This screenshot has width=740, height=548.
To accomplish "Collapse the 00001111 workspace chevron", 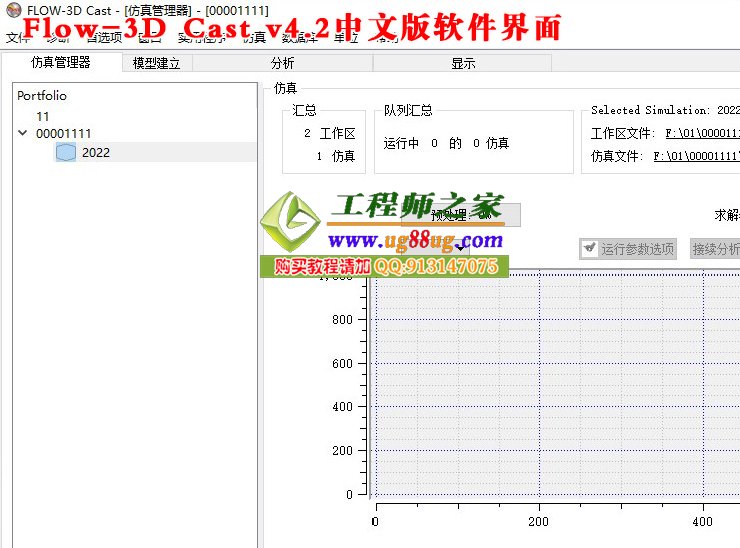I will coord(22,133).
